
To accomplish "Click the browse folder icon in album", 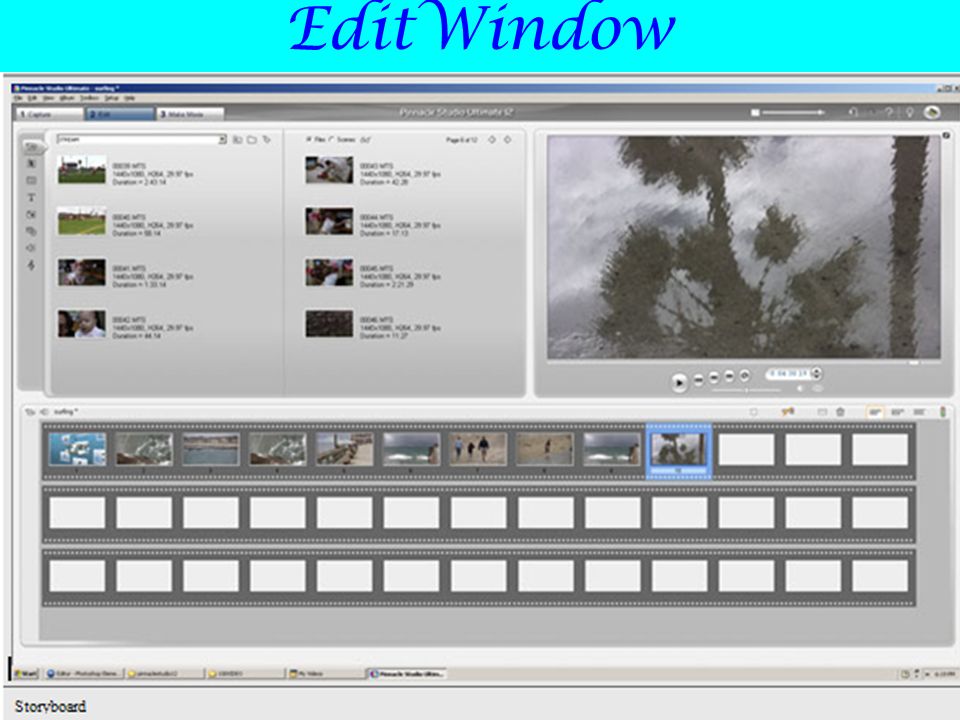I will coord(252,140).
